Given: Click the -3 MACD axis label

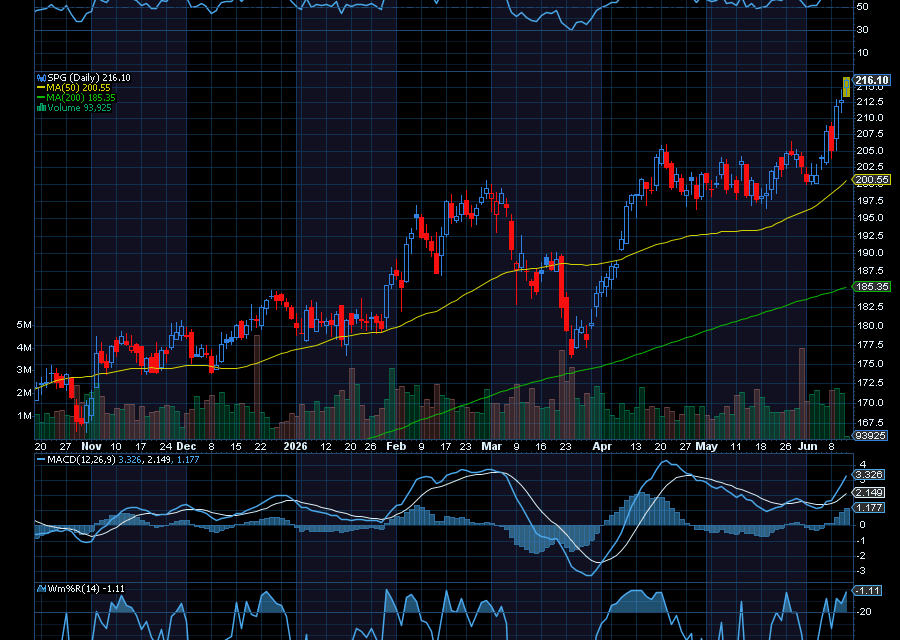Looking at the screenshot, I should [x=862, y=571].
